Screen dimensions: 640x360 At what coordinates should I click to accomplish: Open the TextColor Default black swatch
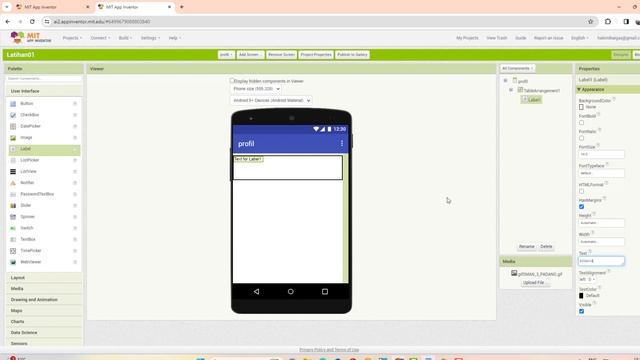(x=581, y=296)
